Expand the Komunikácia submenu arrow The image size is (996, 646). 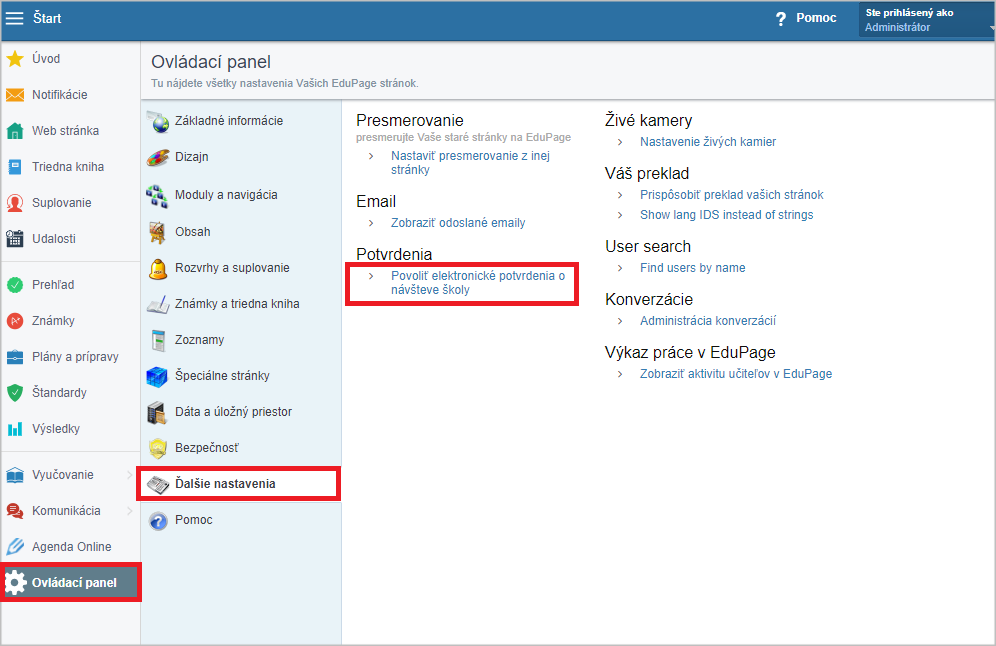pos(130,511)
